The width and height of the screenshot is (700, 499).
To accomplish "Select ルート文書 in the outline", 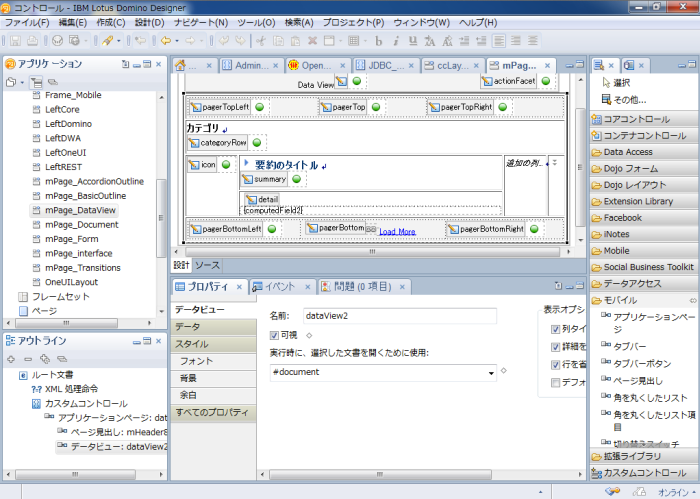I will point(52,375).
